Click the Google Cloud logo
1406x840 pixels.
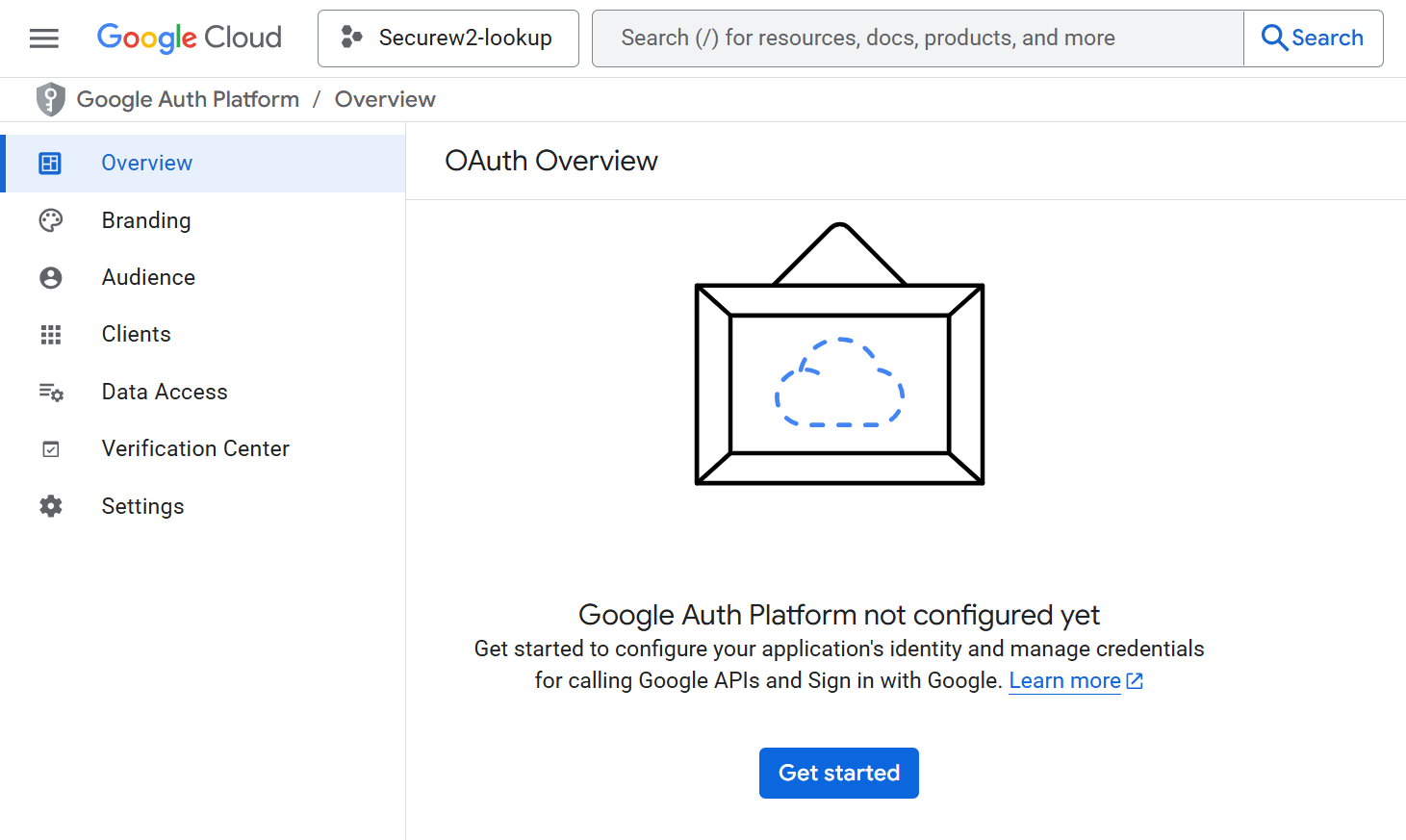(190, 38)
